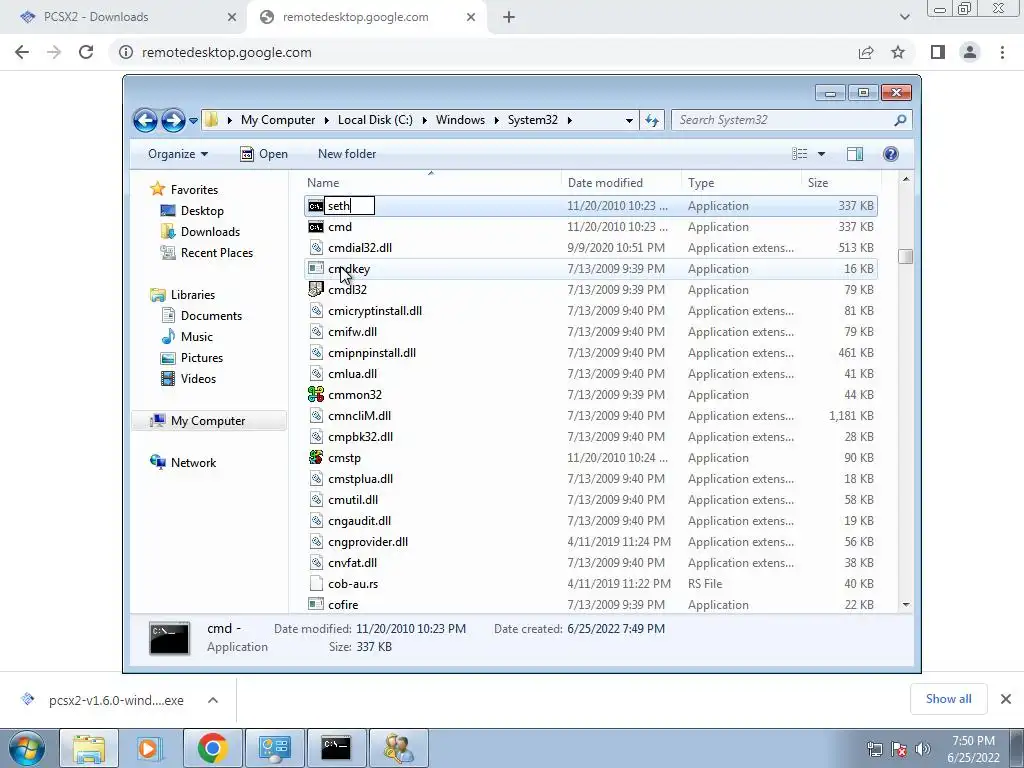Open the Windows Start button
The width and height of the screenshot is (1024, 768).
pyautogui.click(x=27, y=748)
